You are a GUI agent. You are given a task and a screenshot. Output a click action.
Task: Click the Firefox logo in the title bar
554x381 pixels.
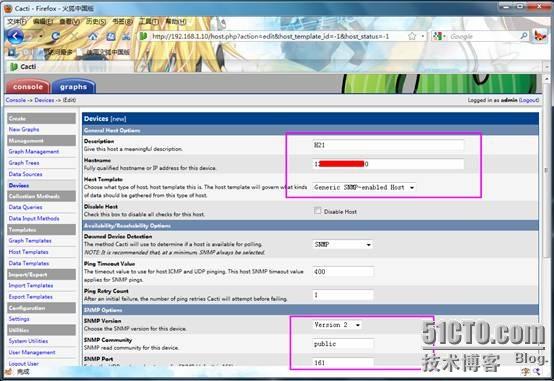coord(8,8)
